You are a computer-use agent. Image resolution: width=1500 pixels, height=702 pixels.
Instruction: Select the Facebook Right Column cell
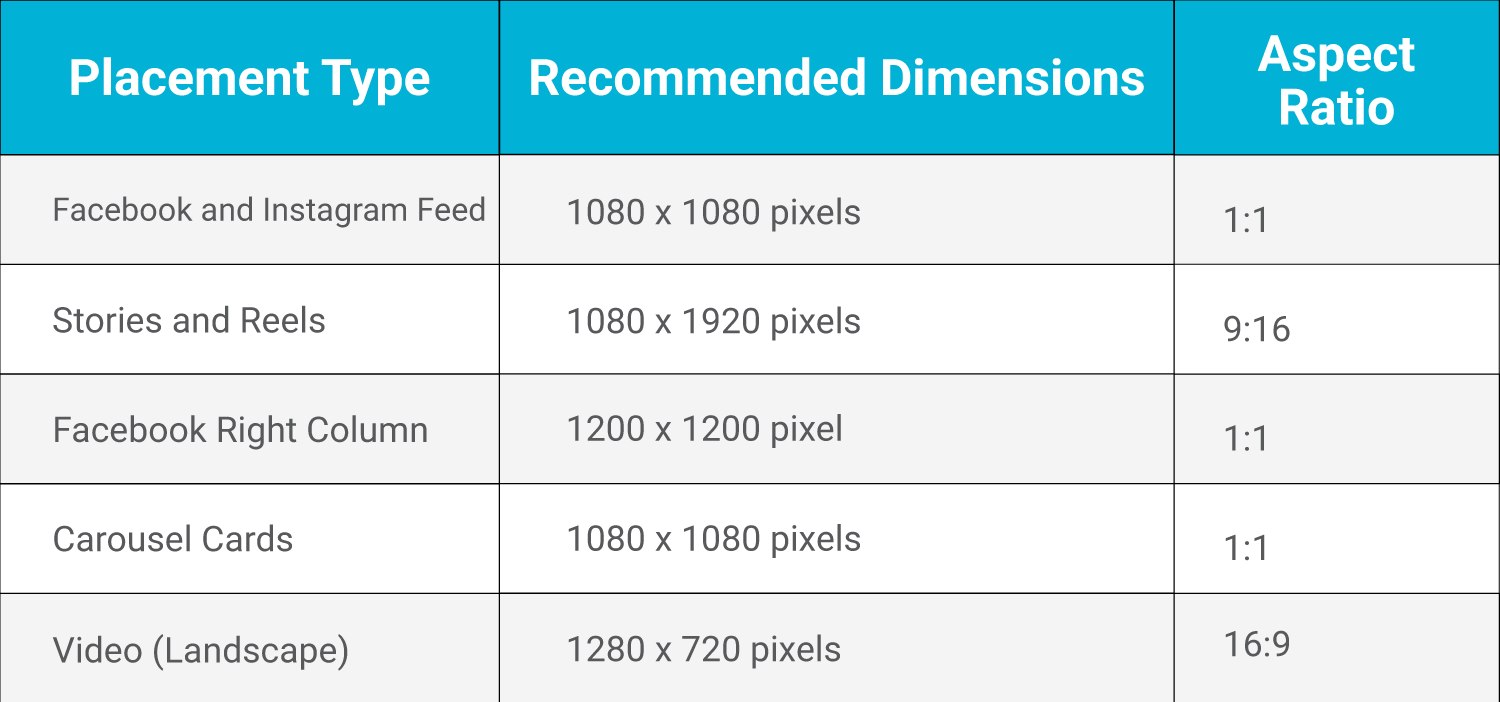tap(240, 430)
